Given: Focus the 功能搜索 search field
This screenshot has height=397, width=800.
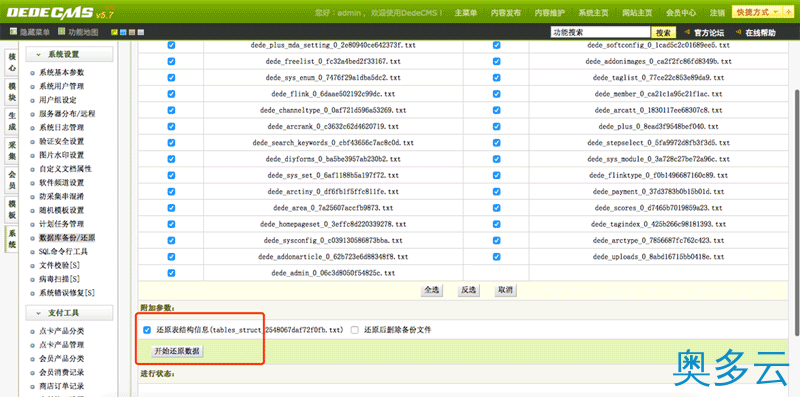Looking at the screenshot, I should pos(601,33).
